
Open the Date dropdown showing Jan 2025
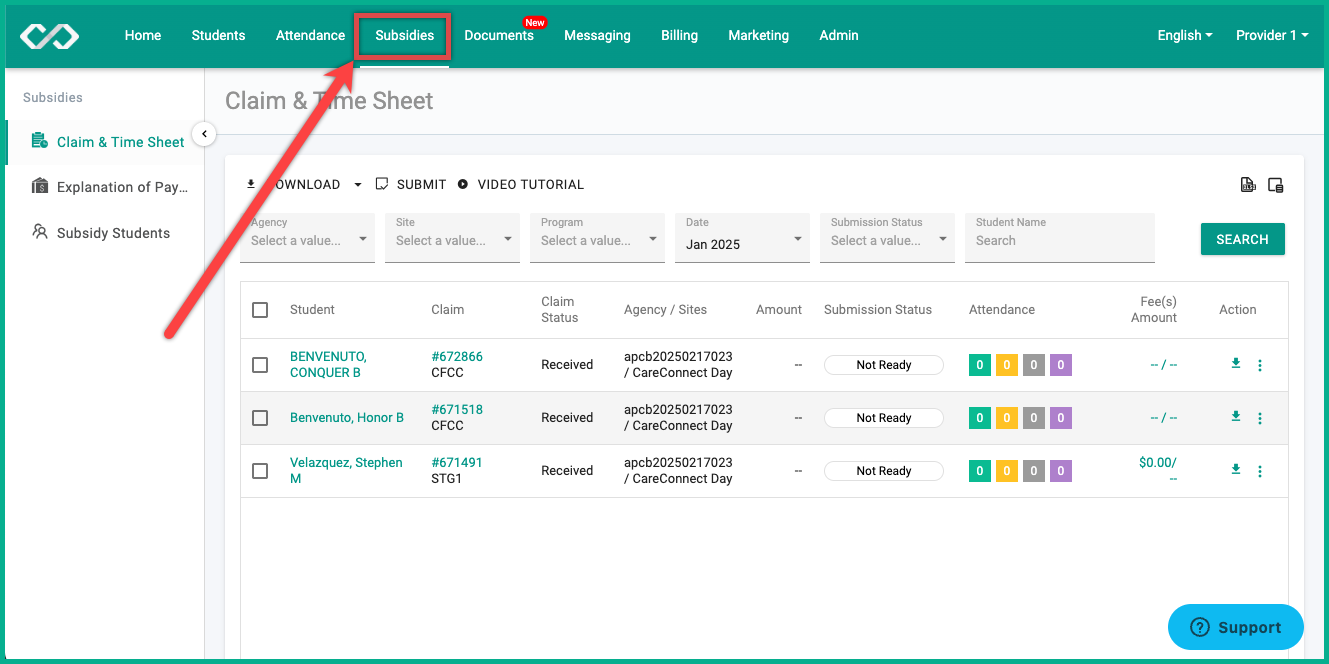(742, 238)
